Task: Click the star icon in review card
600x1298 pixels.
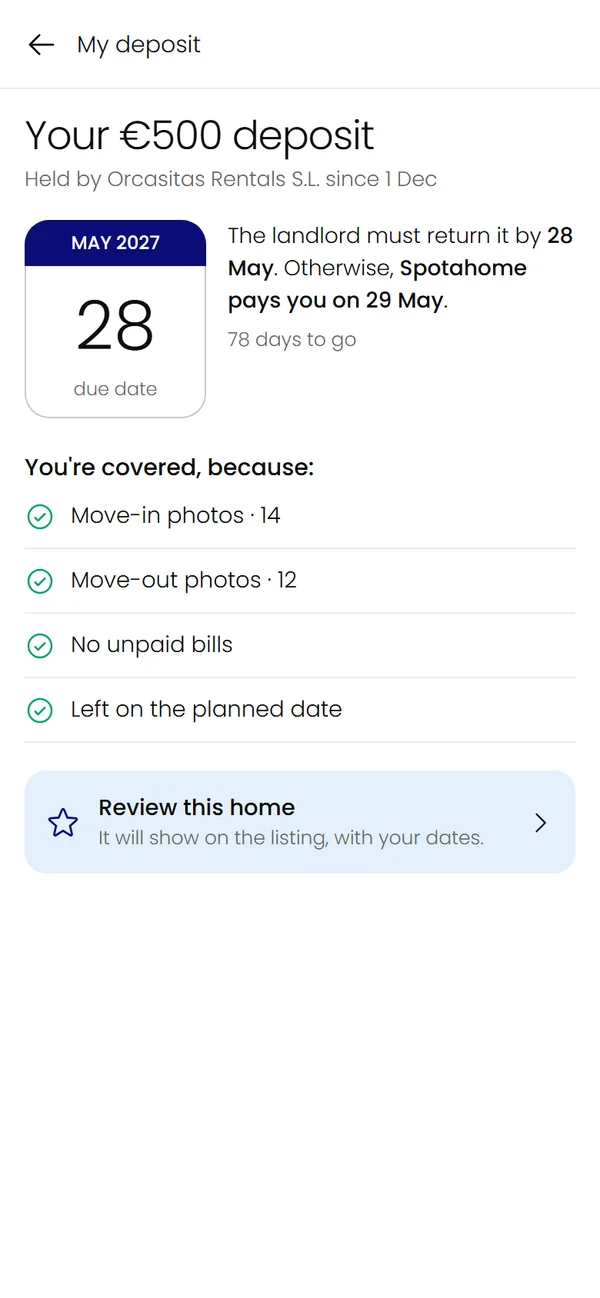Action: click(x=63, y=823)
